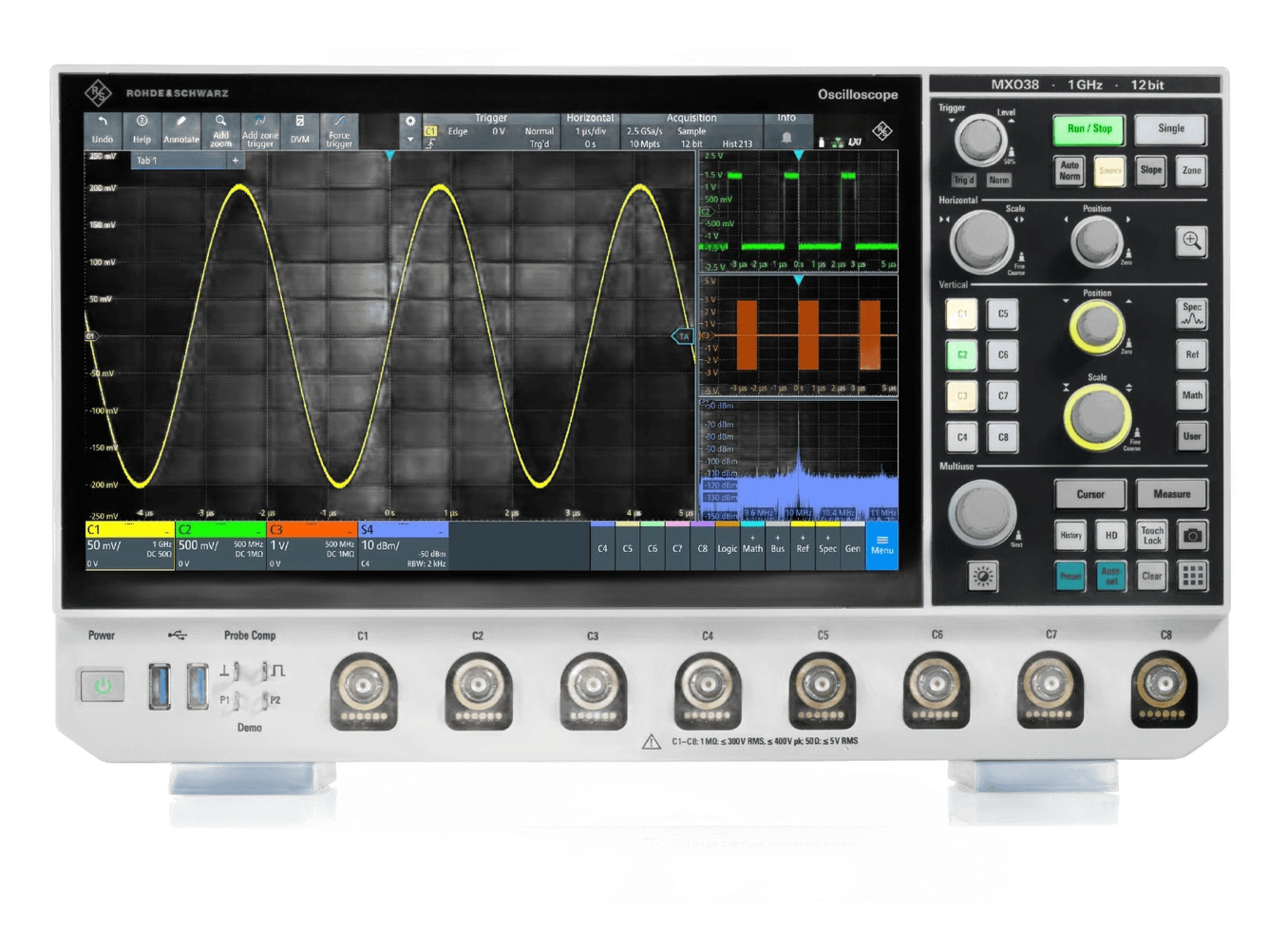This screenshot has height=950, width=1288.
Task: Open the Info notification bell
Action: [786, 137]
